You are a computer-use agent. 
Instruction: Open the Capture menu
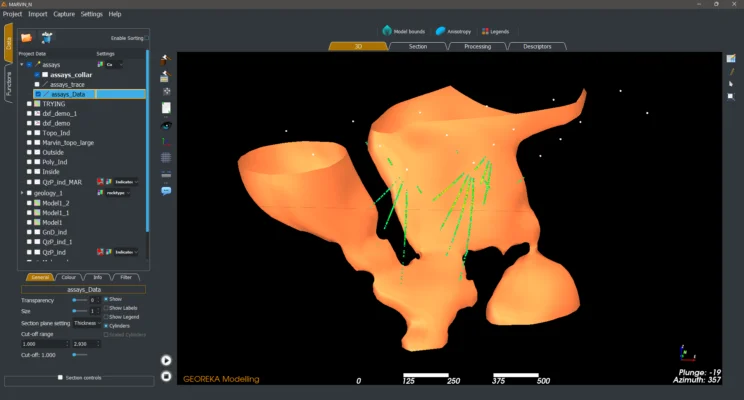pos(64,14)
